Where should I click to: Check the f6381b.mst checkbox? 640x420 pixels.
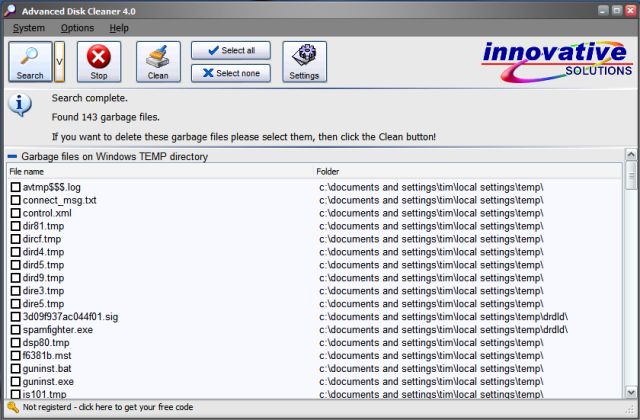click(16, 356)
